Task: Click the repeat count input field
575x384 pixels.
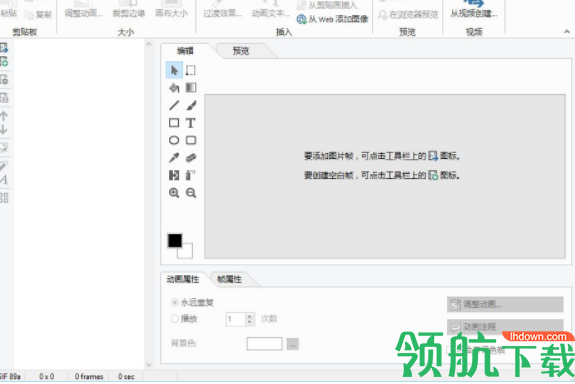Action: tap(235, 319)
